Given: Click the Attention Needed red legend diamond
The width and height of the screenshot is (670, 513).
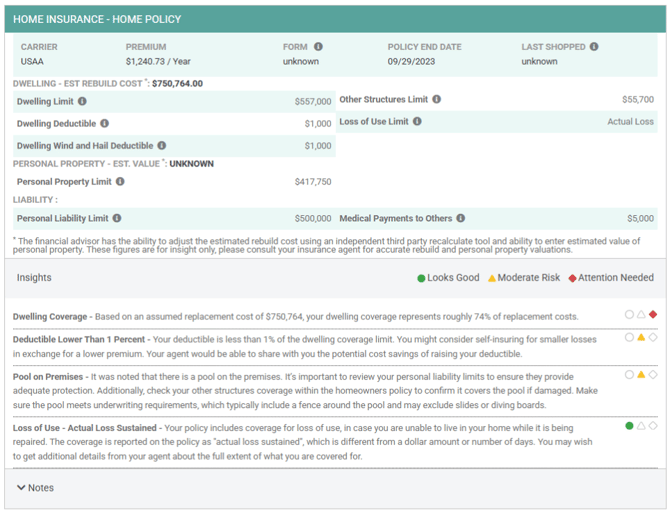Looking at the screenshot, I should tap(572, 278).
